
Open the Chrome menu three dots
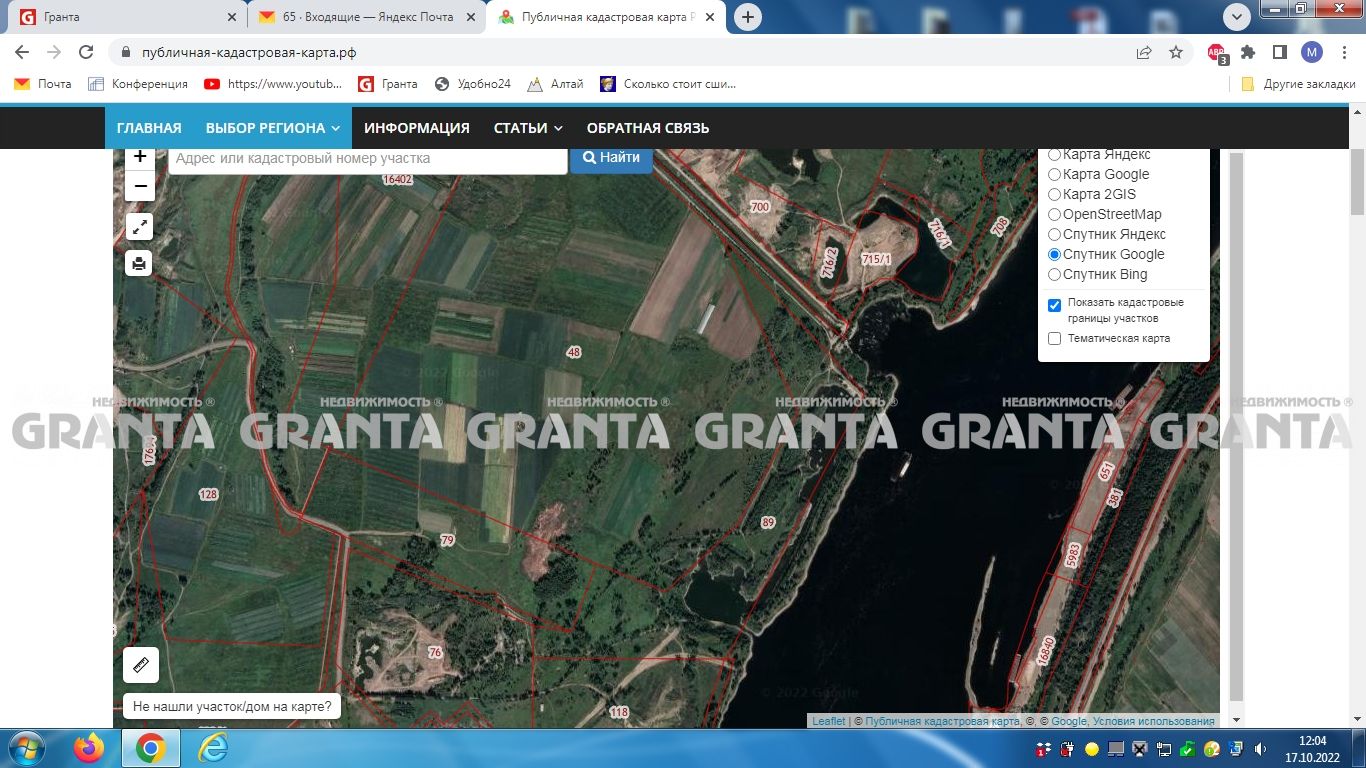click(x=1343, y=52)
